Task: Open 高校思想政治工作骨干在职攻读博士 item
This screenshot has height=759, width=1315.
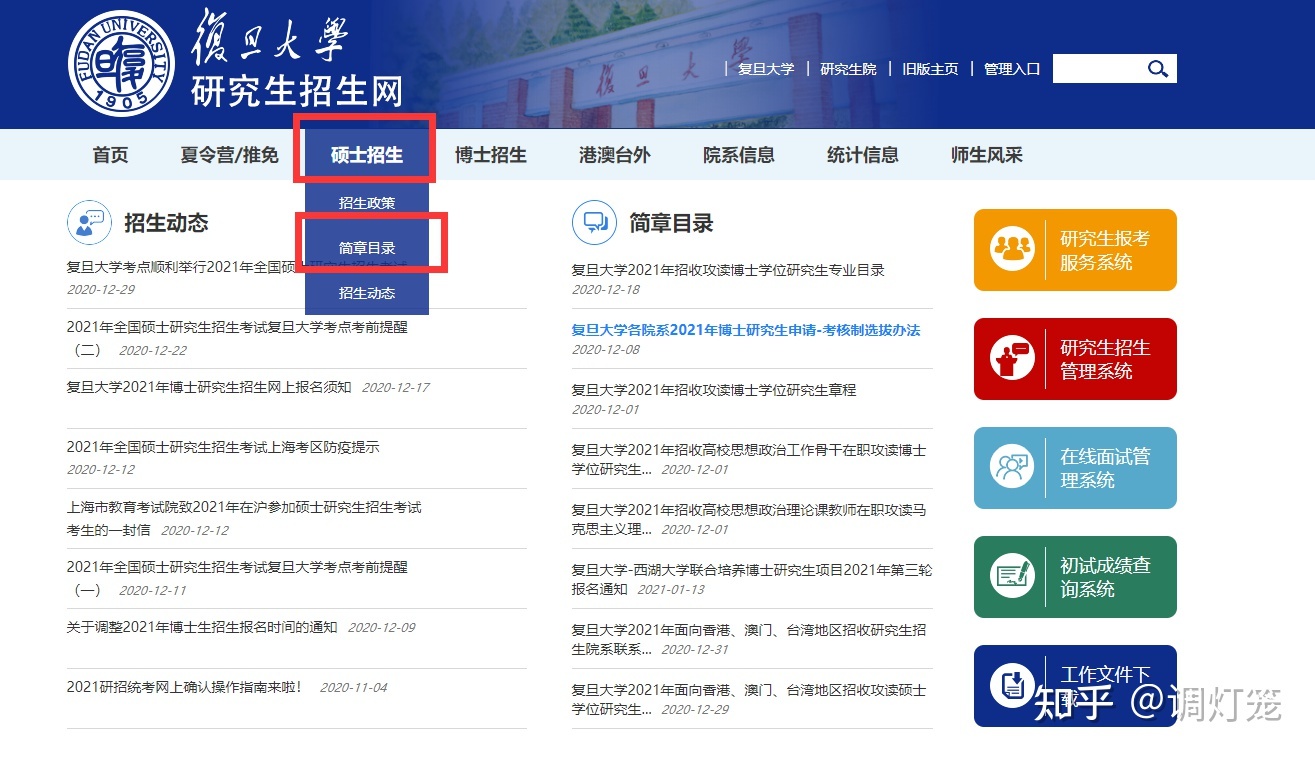Action: tap(749, 459)
